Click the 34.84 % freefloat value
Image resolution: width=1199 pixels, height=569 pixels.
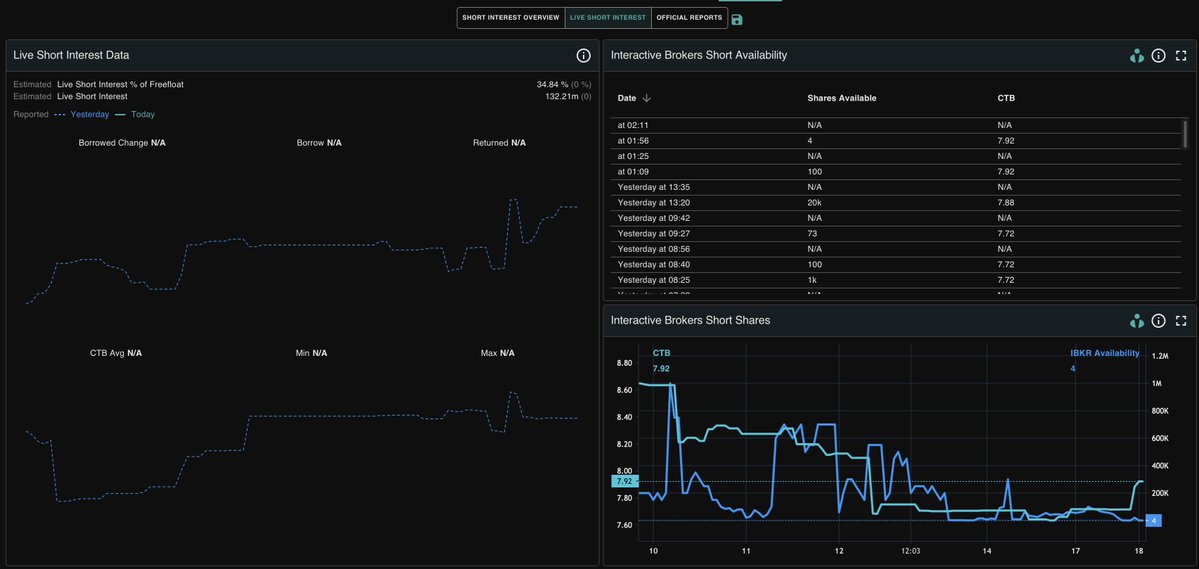tap(553, 84)
